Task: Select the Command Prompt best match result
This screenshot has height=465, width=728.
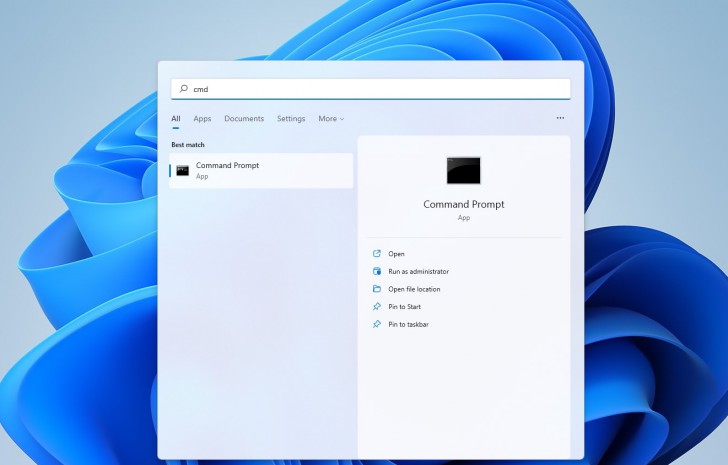Action: pos(261,170)
